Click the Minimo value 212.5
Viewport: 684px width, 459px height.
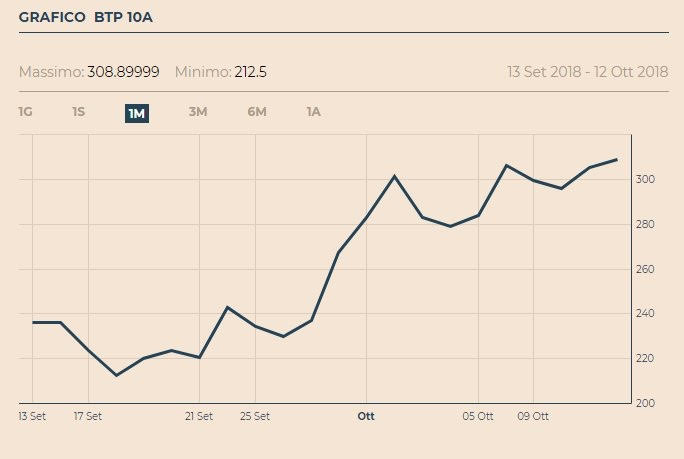[x=251, y=72]
